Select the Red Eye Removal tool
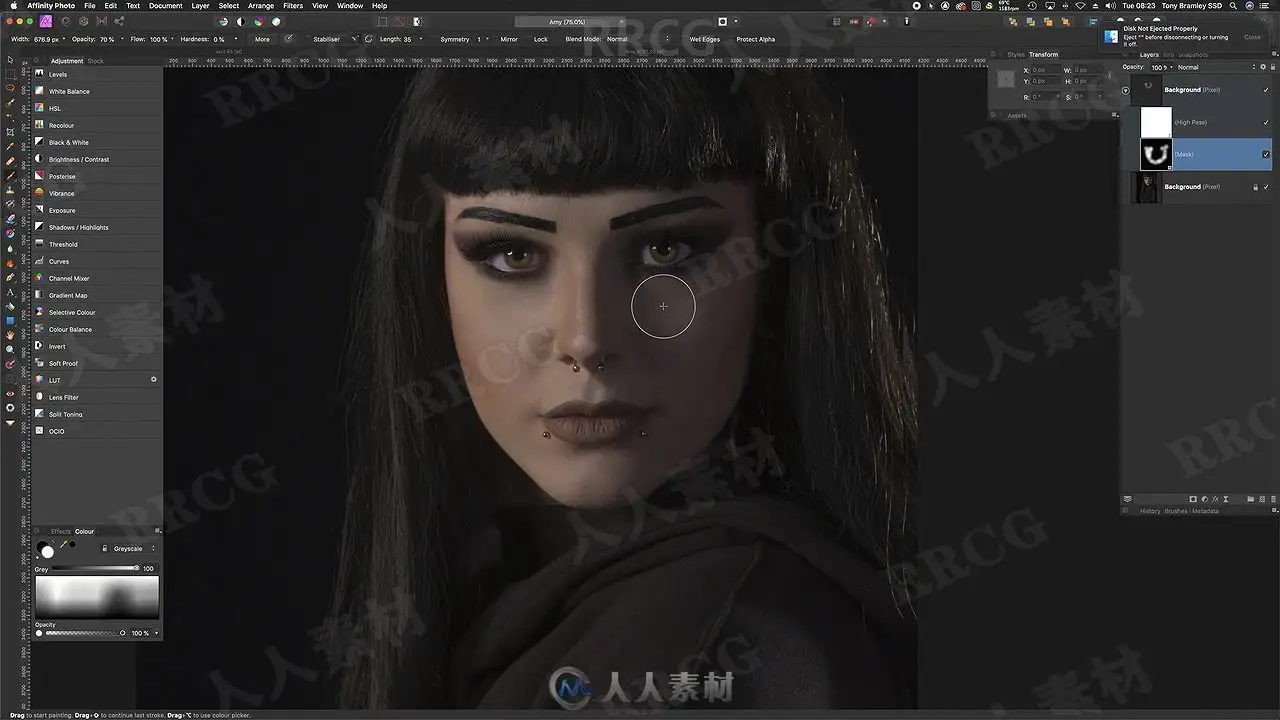1280x720 pixels. coord(10,393)
